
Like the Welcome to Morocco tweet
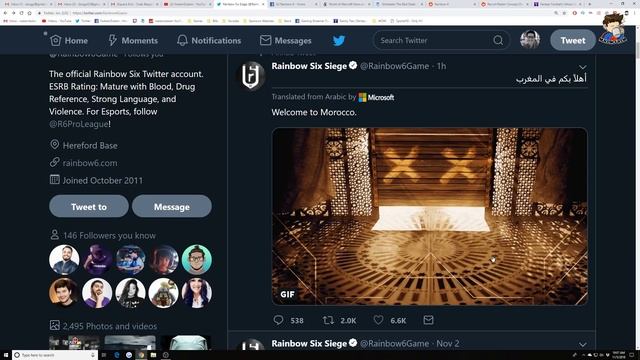tap(378, 320)
